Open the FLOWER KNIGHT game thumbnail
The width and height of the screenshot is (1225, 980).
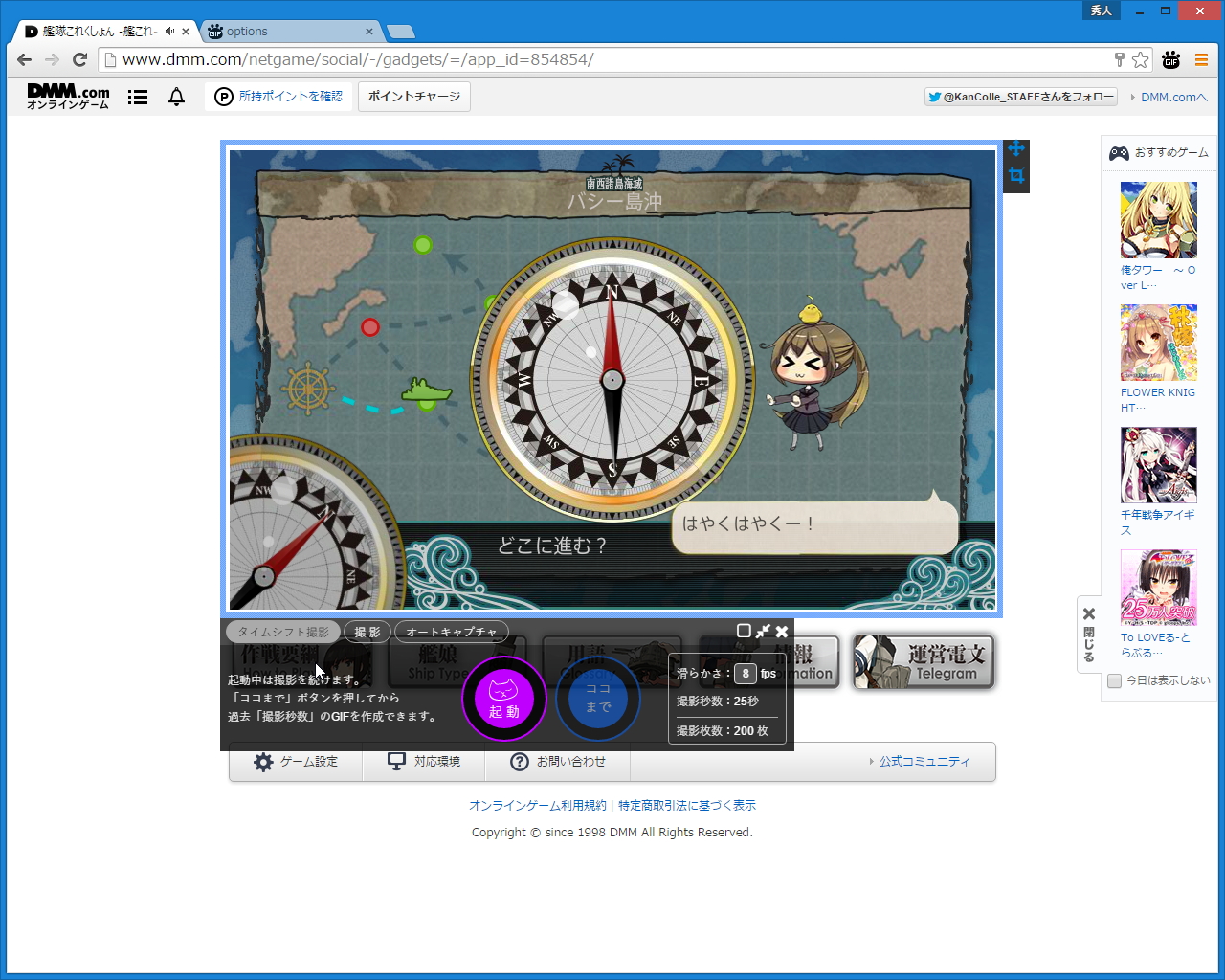pos(1159,343)
